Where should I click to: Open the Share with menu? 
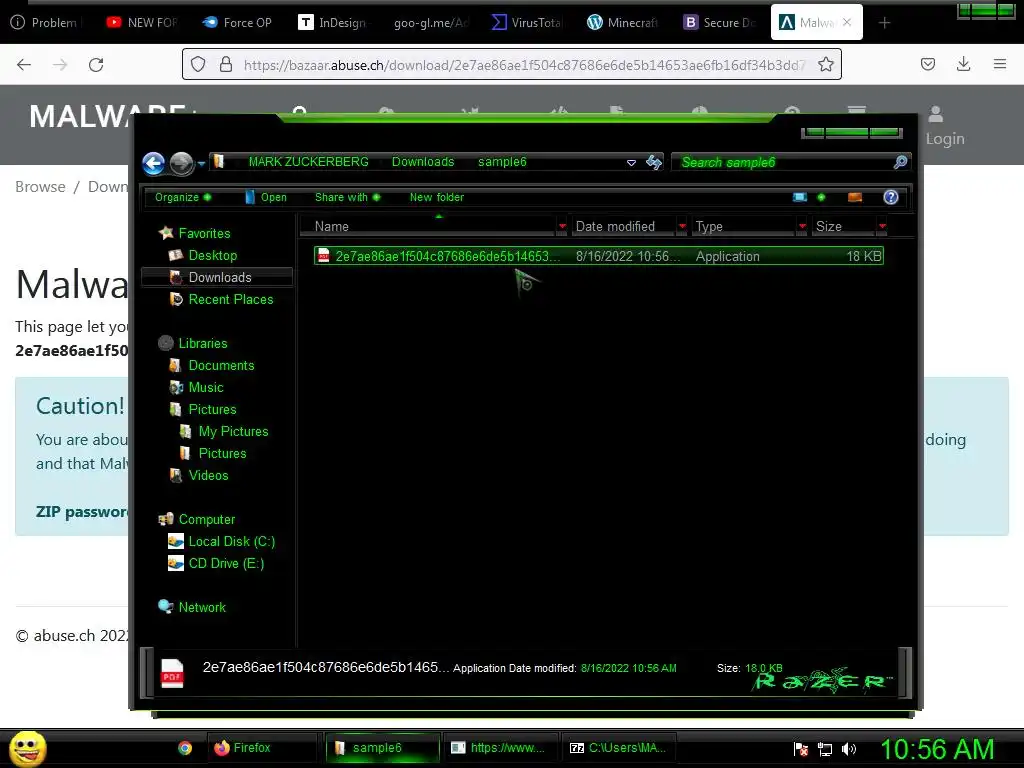(347, 197)
